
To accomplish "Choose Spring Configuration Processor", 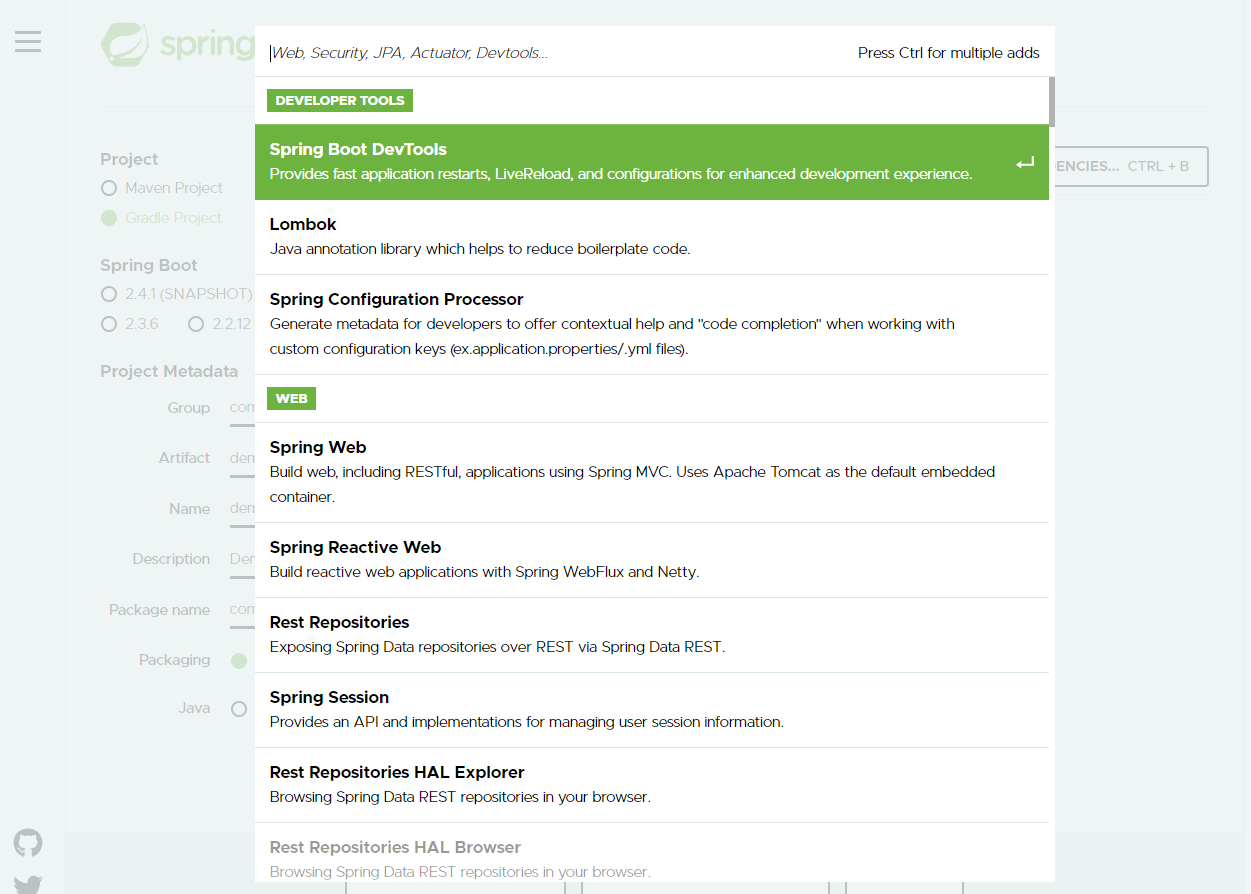I will coord(652,325).
